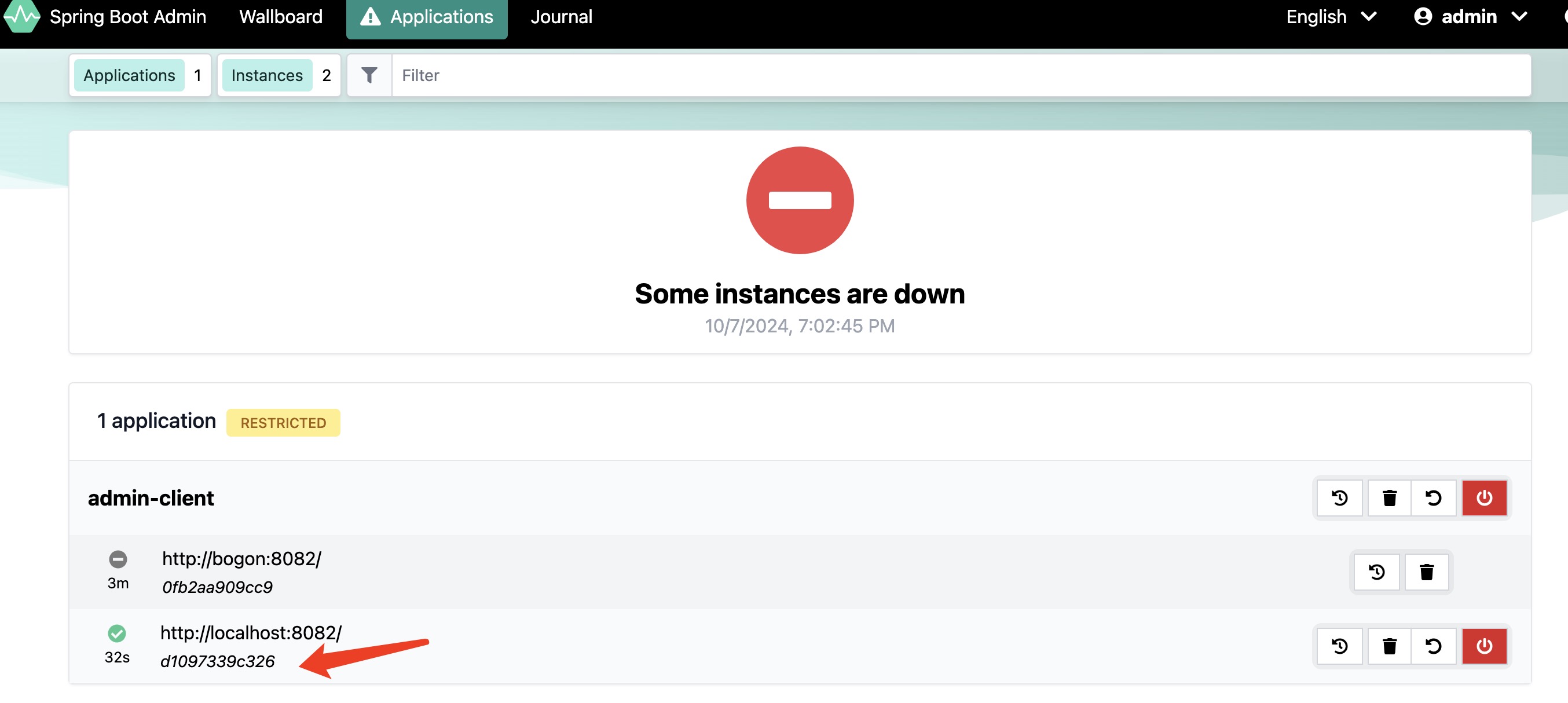Collapse the admin-client application row

click(x=151, y=498)
